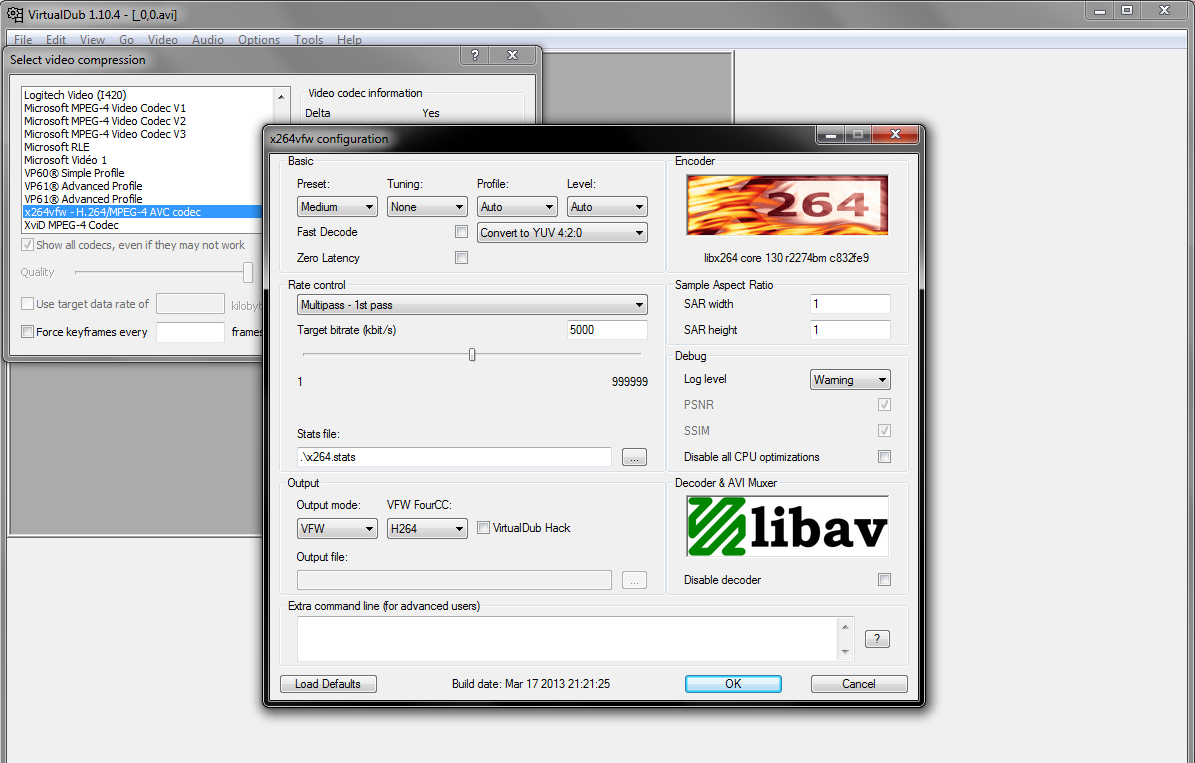Open the Options menu
Screen dimensions: 1195x763
(259, 40)
